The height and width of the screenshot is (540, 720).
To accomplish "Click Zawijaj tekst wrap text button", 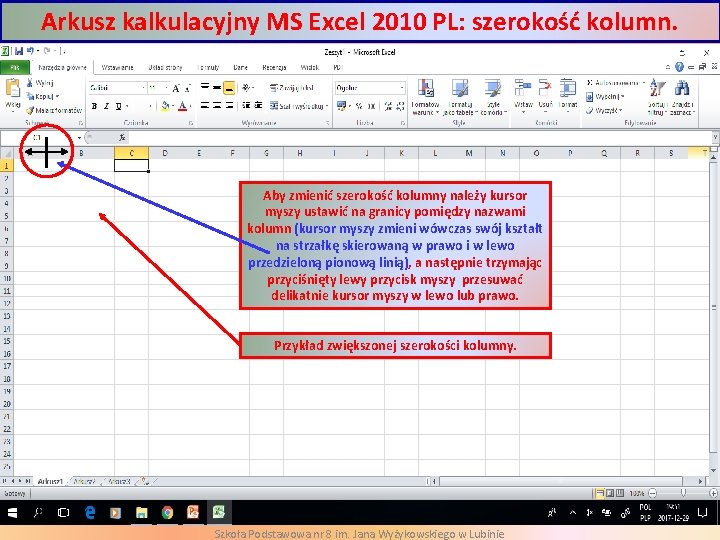I will (x=292, y=87).
